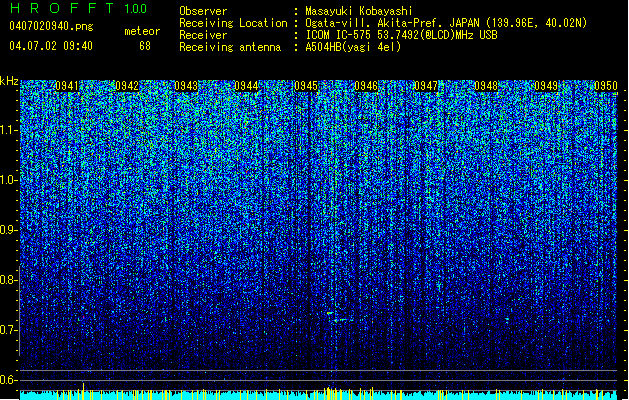Click the 0942 time marker
The width and height of the screenshot is (629, 400).
[x=127, y=86]
